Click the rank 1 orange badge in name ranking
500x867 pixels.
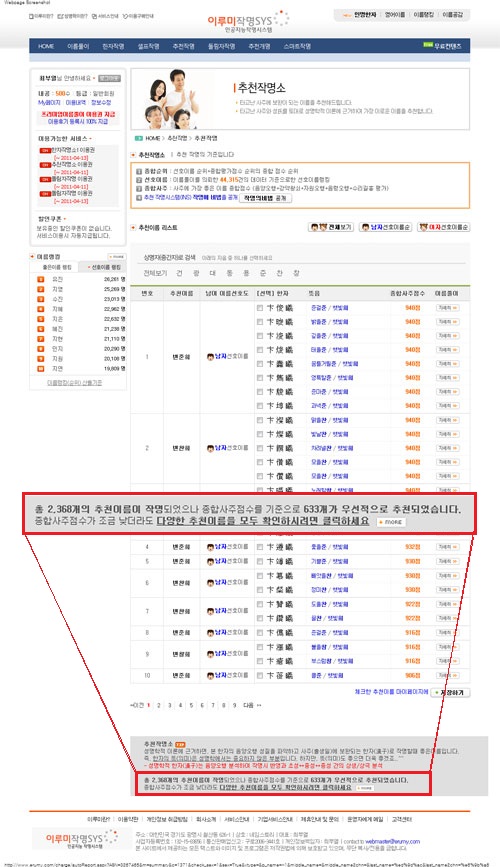coord(40,279)
